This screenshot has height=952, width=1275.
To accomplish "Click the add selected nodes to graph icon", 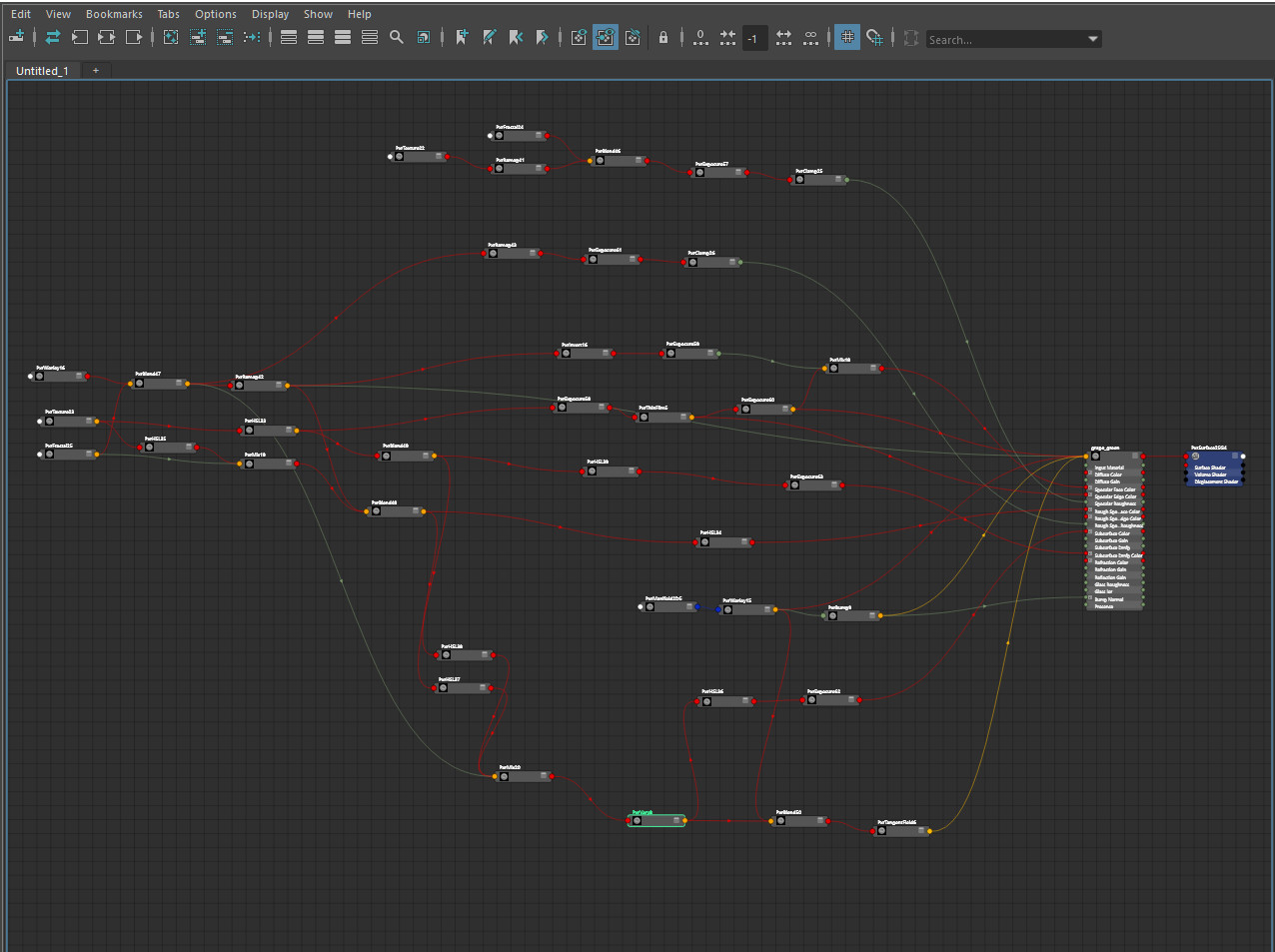I will [x=198, y=37].
